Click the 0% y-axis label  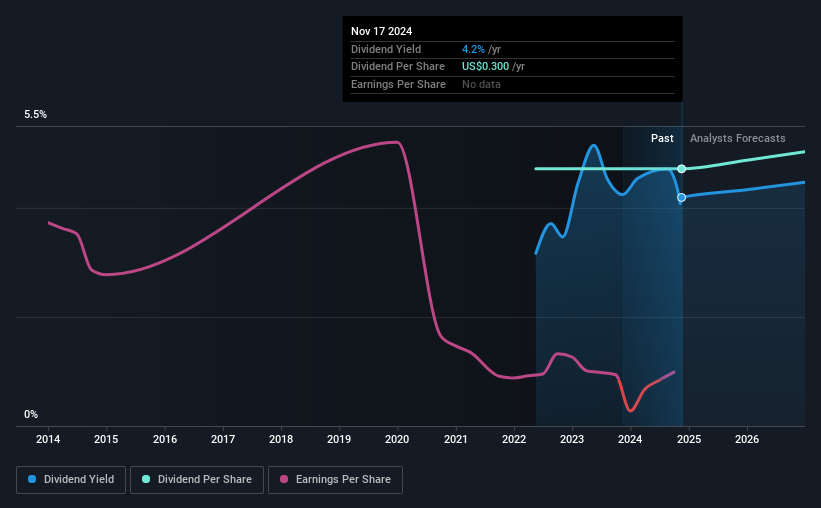click(31, 414)
